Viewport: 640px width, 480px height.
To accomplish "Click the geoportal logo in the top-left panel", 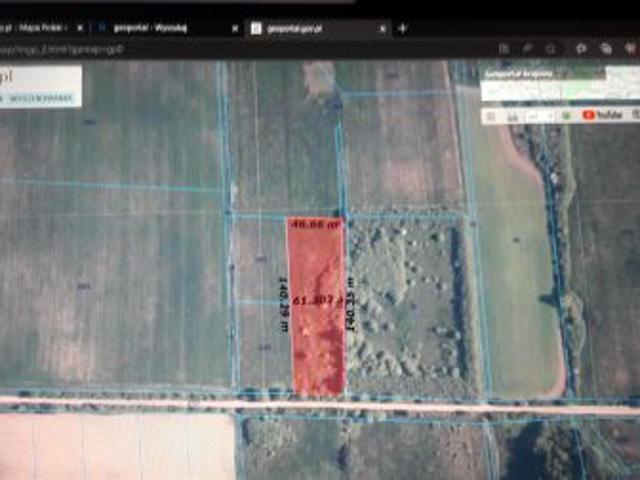I will tap(7, 76).
